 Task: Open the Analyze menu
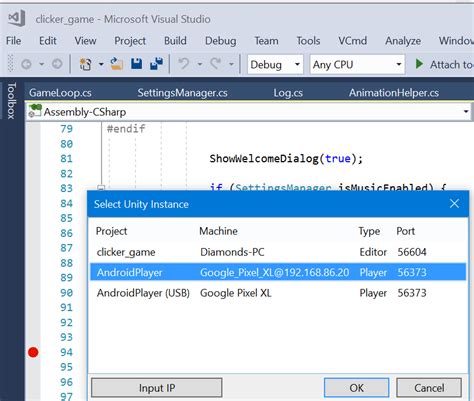click(403, 41)
